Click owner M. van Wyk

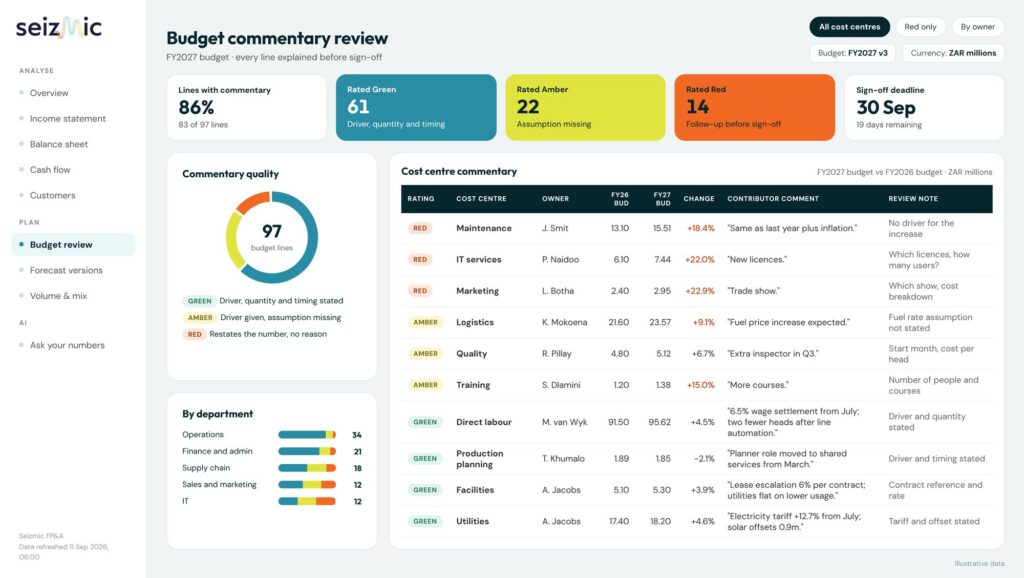pyautogui.click(x=564, y=423)
